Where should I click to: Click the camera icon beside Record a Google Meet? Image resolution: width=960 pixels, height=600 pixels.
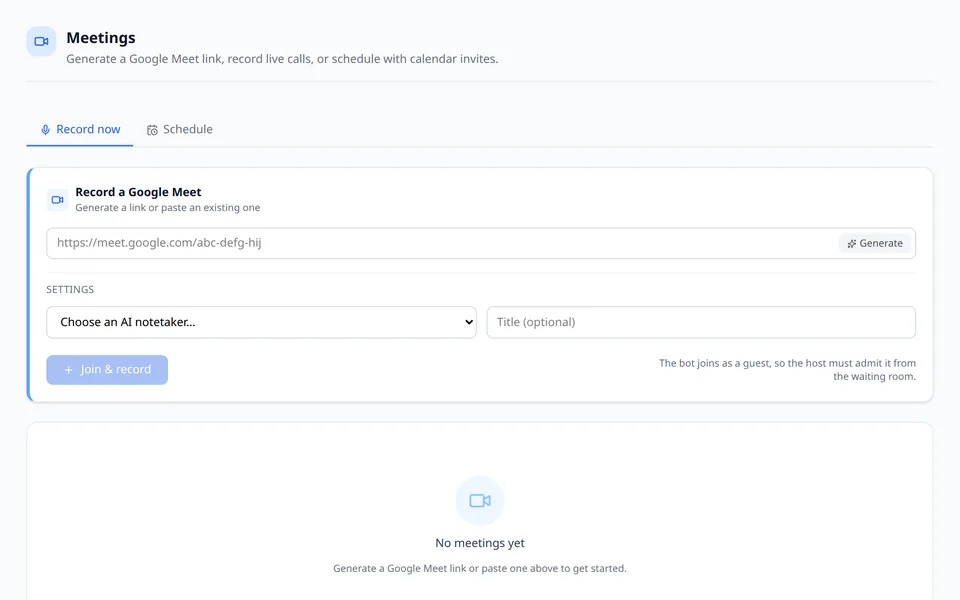pos(58,200)
